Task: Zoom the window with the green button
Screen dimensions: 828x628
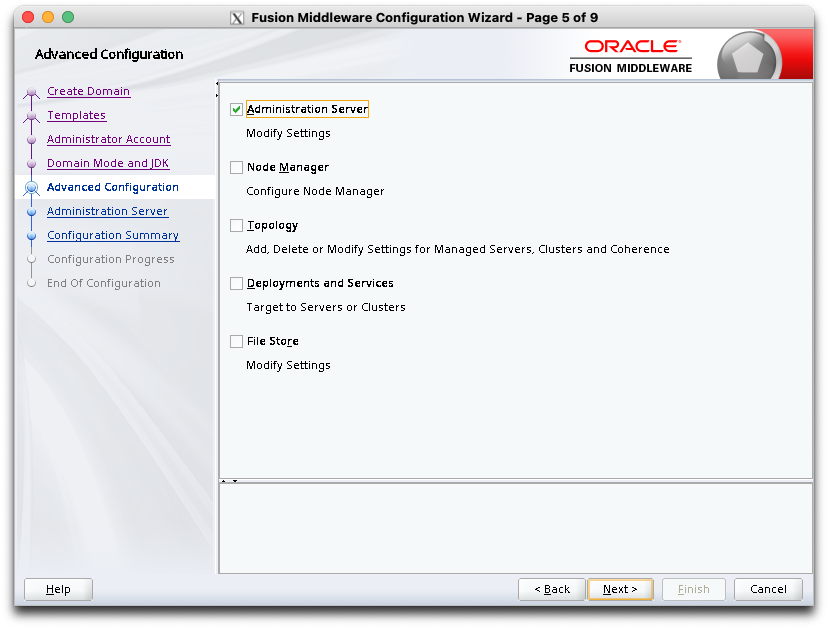Action: coord(68,17)
